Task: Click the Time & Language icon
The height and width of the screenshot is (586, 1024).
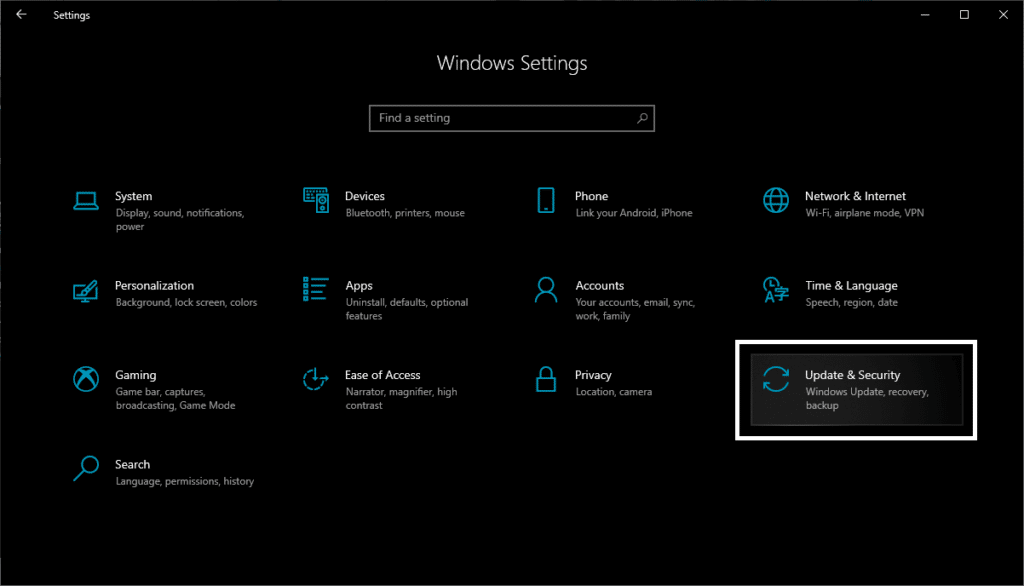Action: pyautogui.click(x=776, y=290)
